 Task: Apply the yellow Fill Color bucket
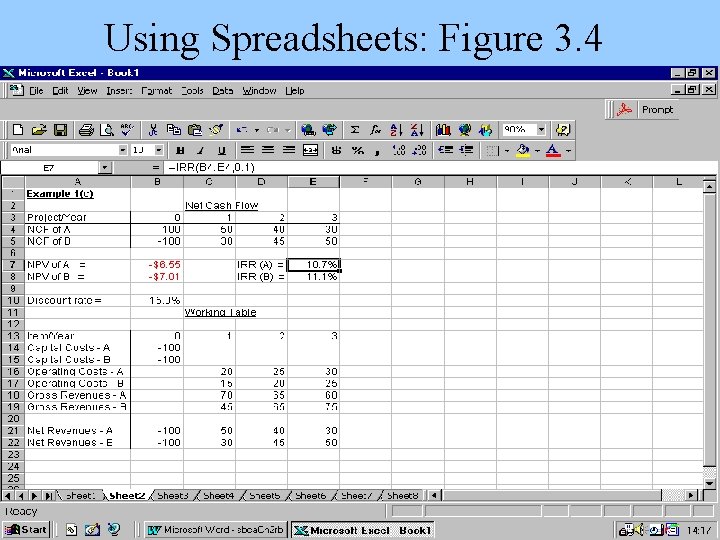pyautogui.click(x=523, y=150)
